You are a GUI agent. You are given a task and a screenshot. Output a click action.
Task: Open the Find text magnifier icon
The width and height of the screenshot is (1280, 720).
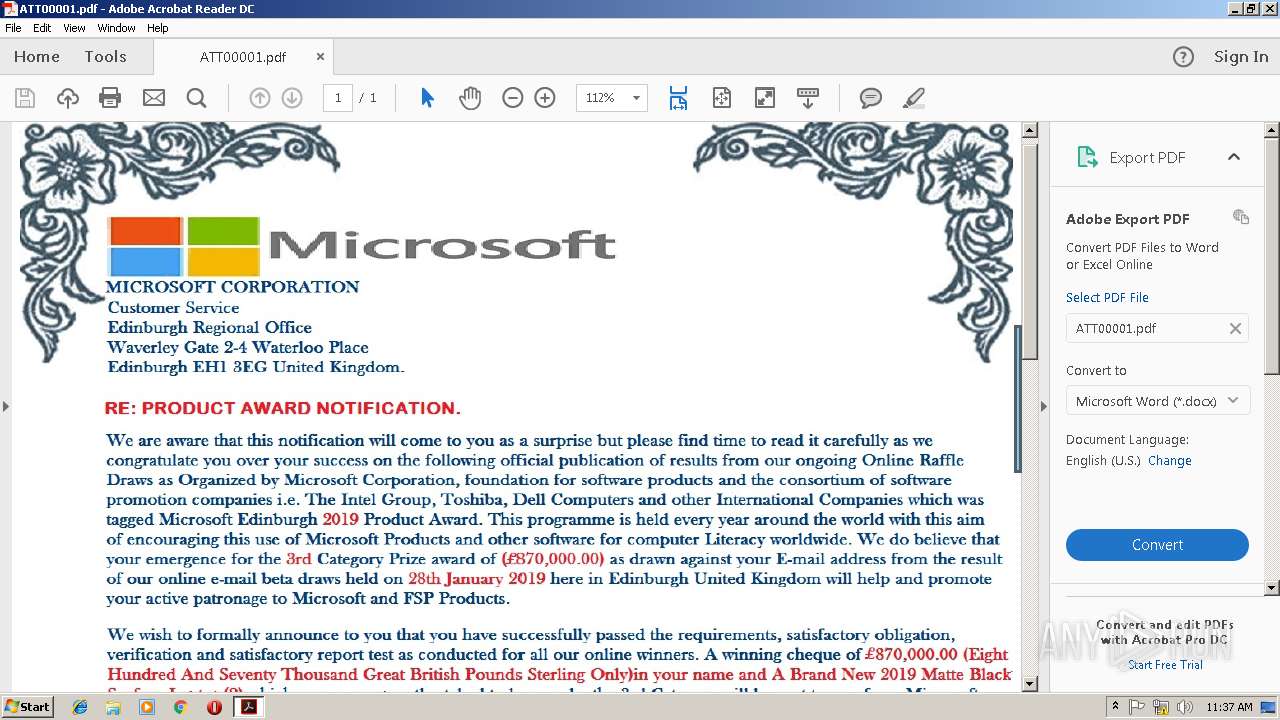[x=197, y=98]
